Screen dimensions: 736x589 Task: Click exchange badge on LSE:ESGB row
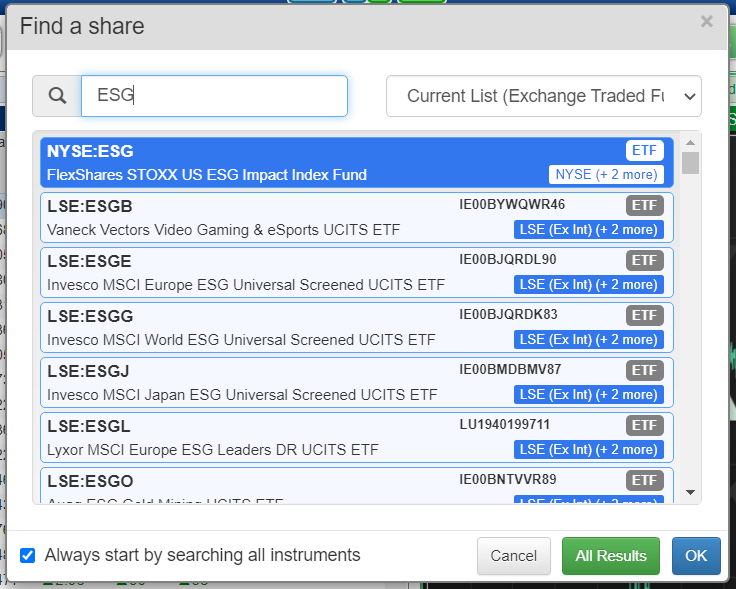pyautogui.click(x=589, y=229)
